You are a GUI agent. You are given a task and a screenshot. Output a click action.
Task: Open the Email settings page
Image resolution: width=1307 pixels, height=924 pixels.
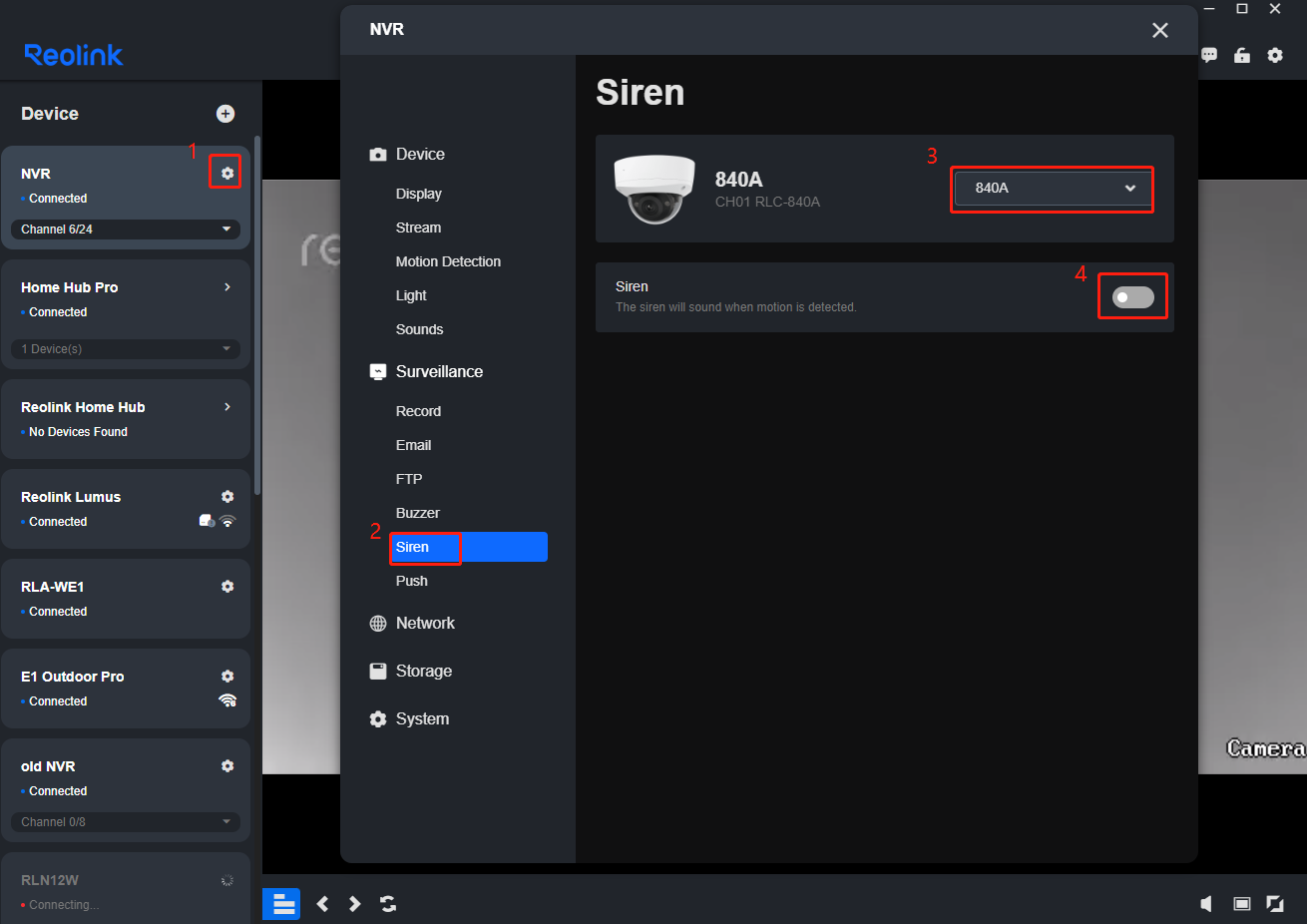pos(413,445)
